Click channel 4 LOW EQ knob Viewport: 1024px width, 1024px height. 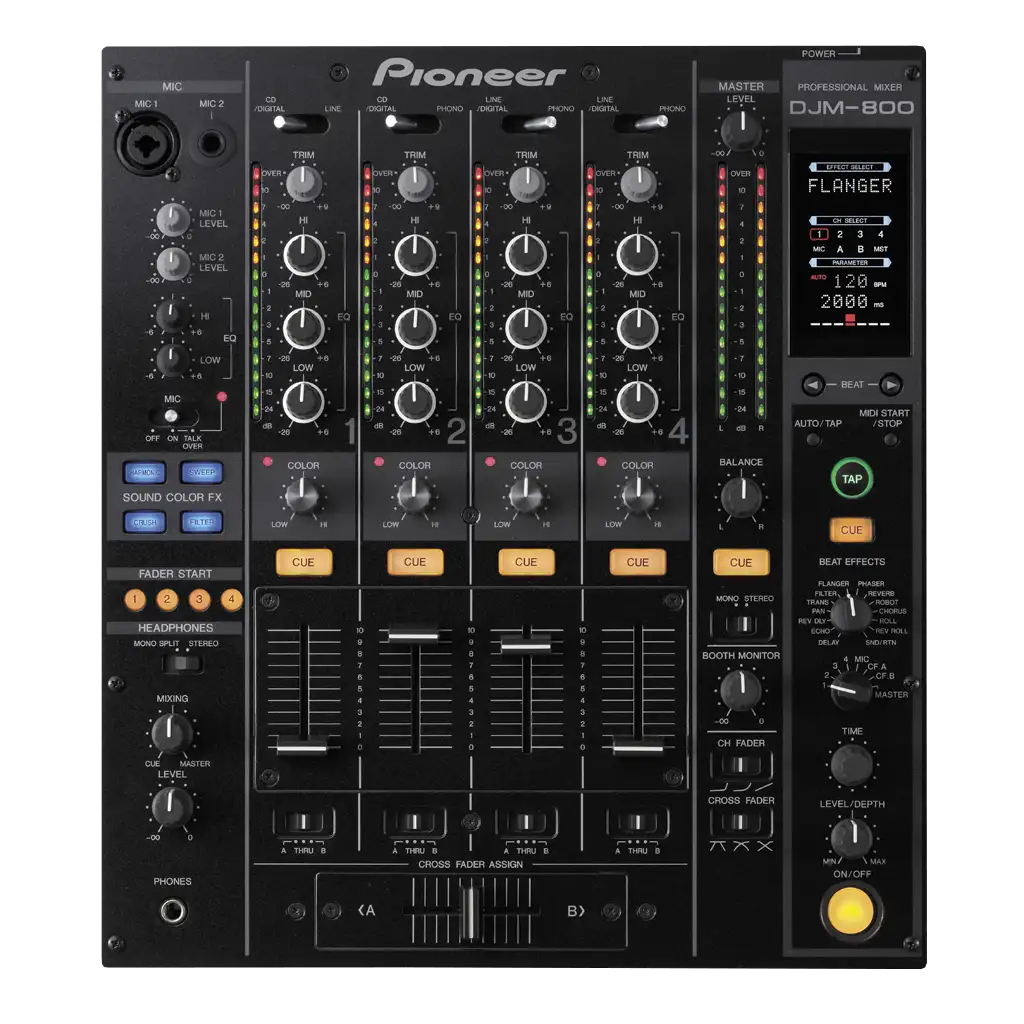[x=637, y=402]
